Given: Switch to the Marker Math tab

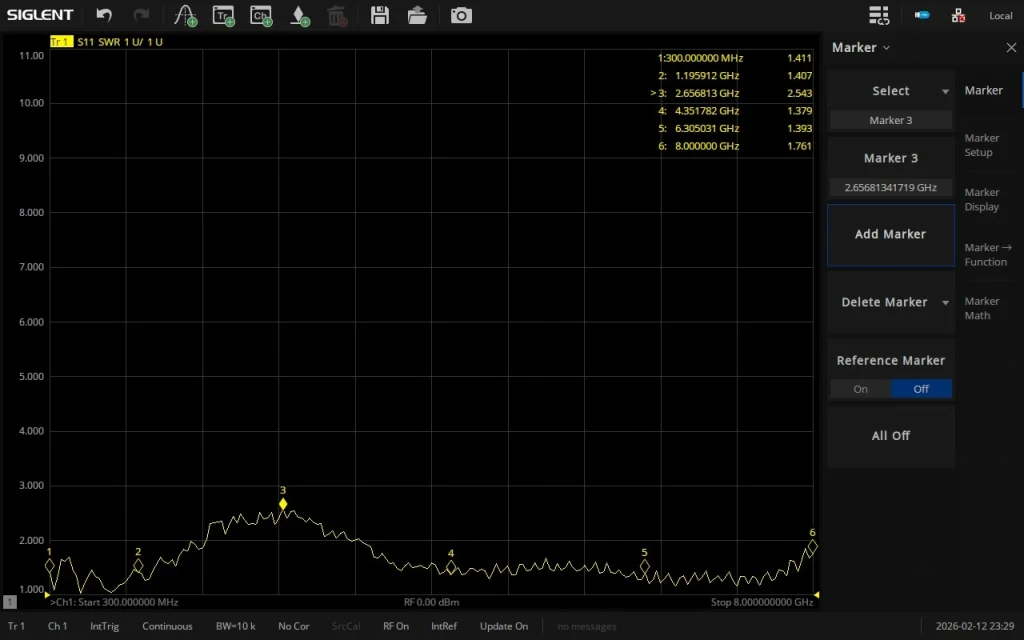Looking at the screenshot, I should [x=982, y=308].
